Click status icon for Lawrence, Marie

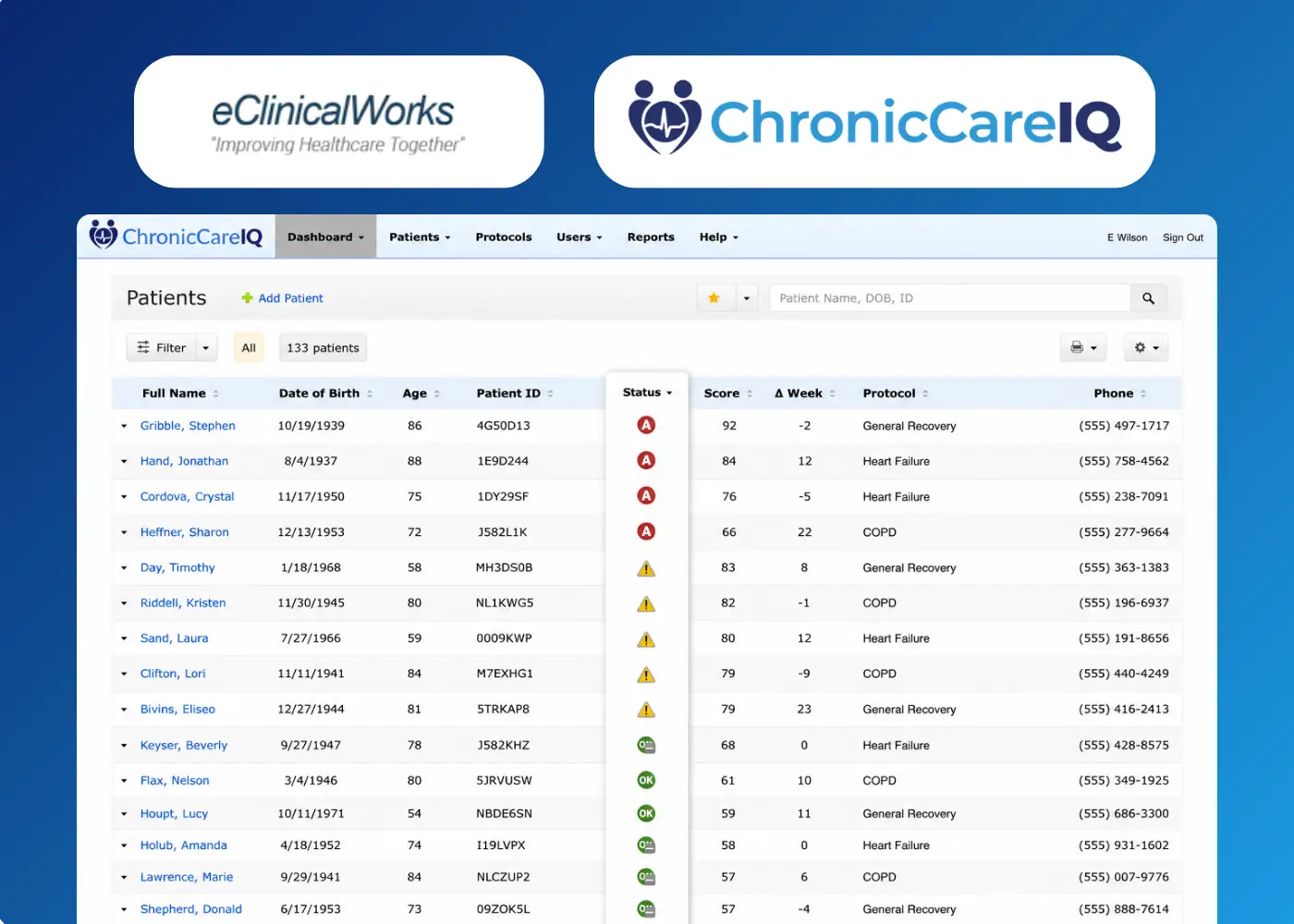[x=646, y=877]
